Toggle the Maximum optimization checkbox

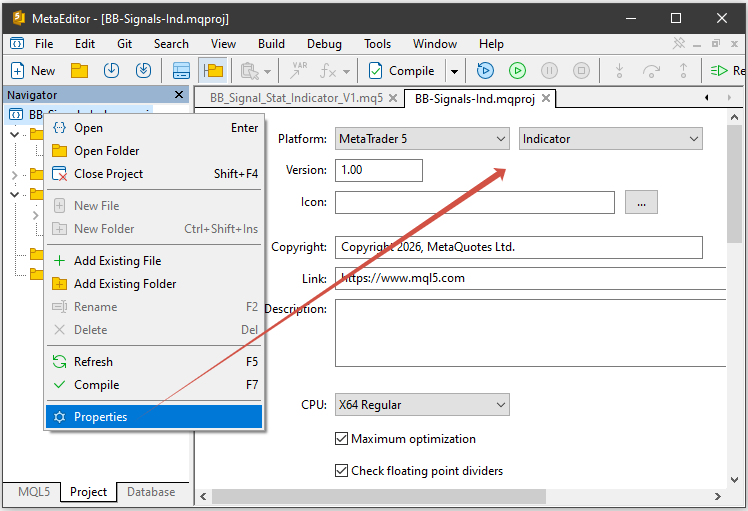pyautogui.click(x=341, y=438)
